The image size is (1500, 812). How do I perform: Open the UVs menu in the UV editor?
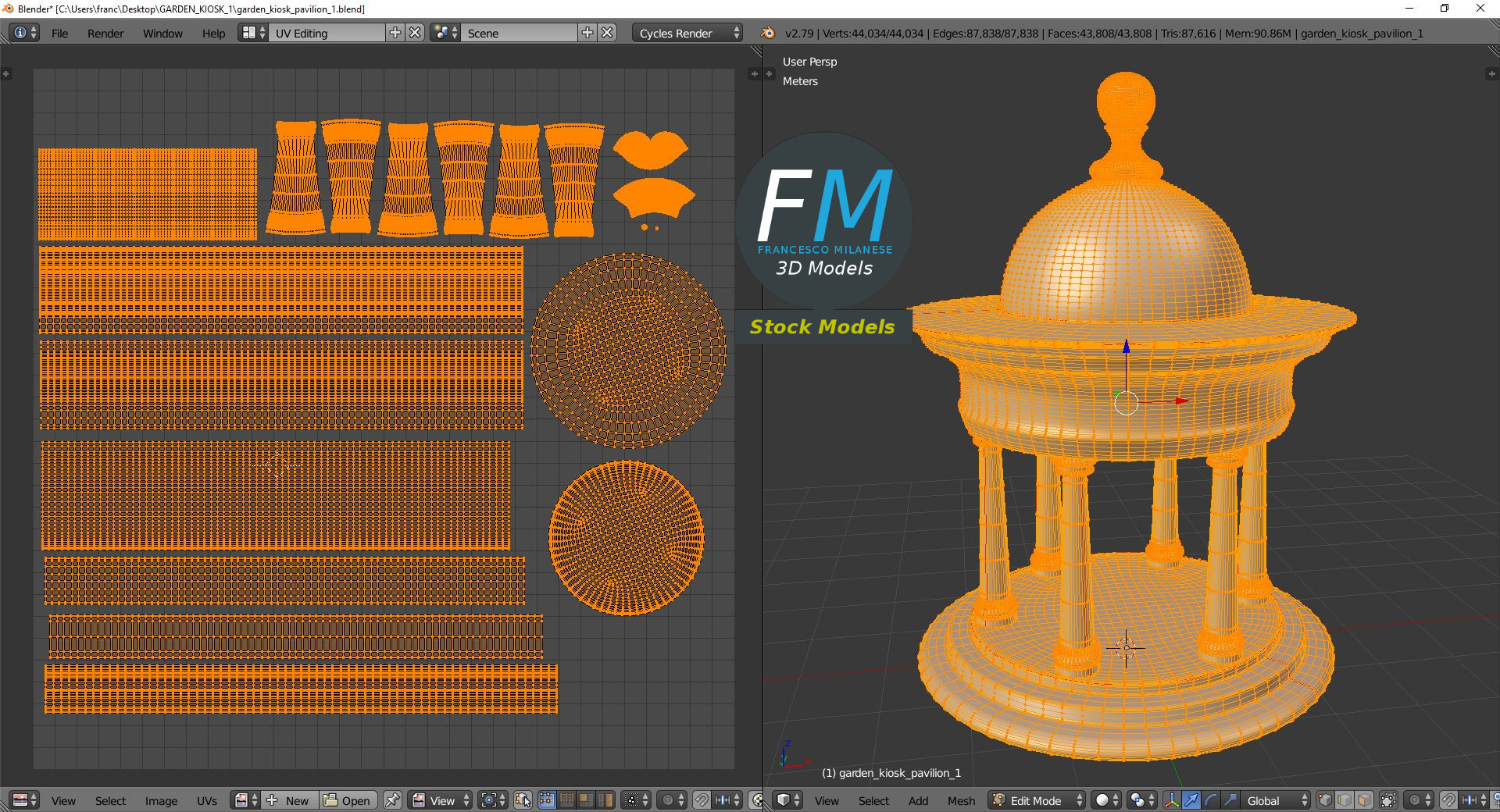pos(206,801)
